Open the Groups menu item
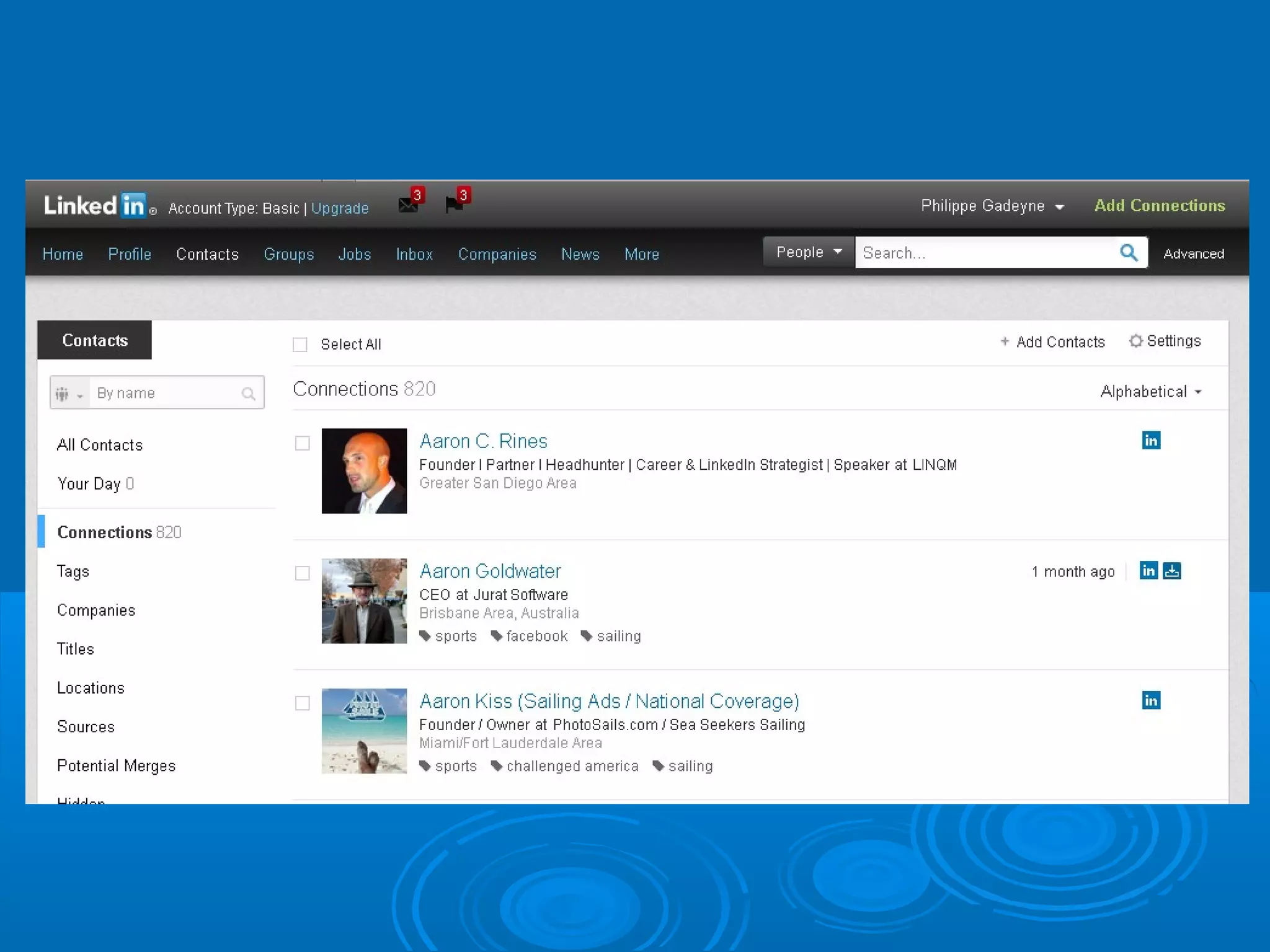The image size is (1270, 952). 288,254
